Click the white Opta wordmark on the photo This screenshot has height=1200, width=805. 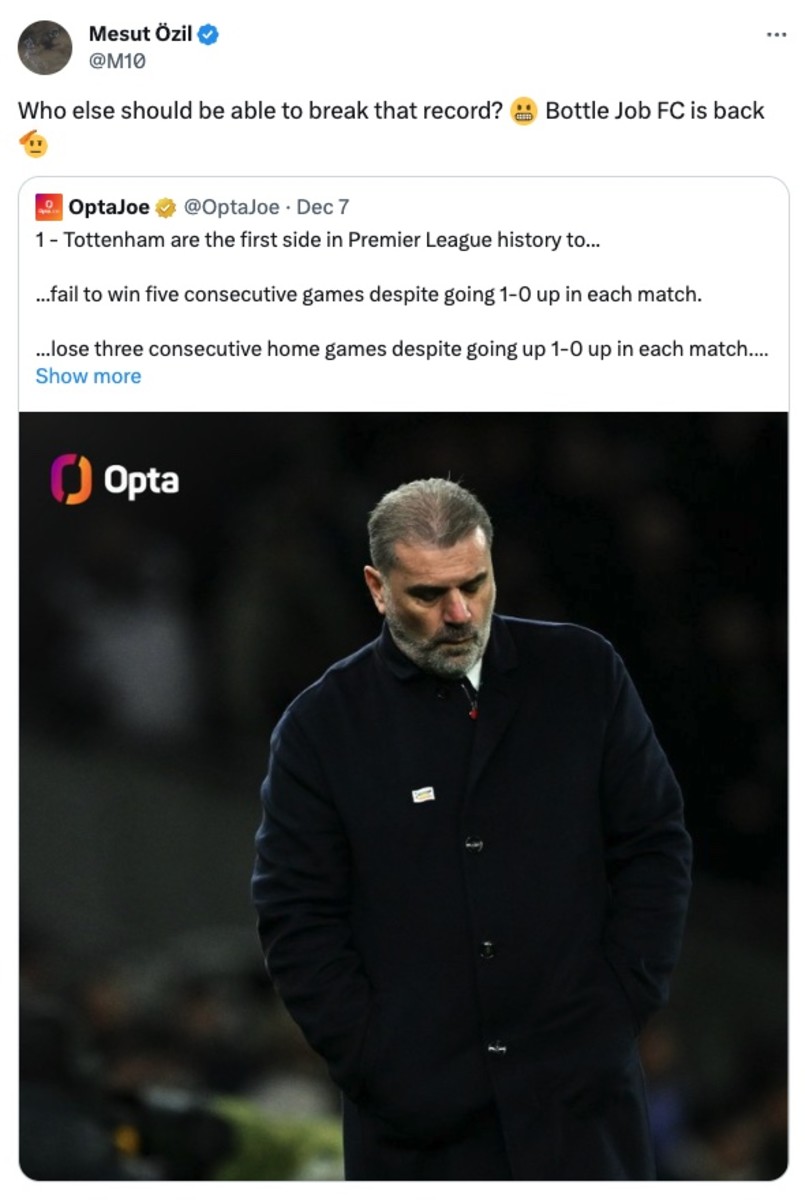(x=141, y=481)
